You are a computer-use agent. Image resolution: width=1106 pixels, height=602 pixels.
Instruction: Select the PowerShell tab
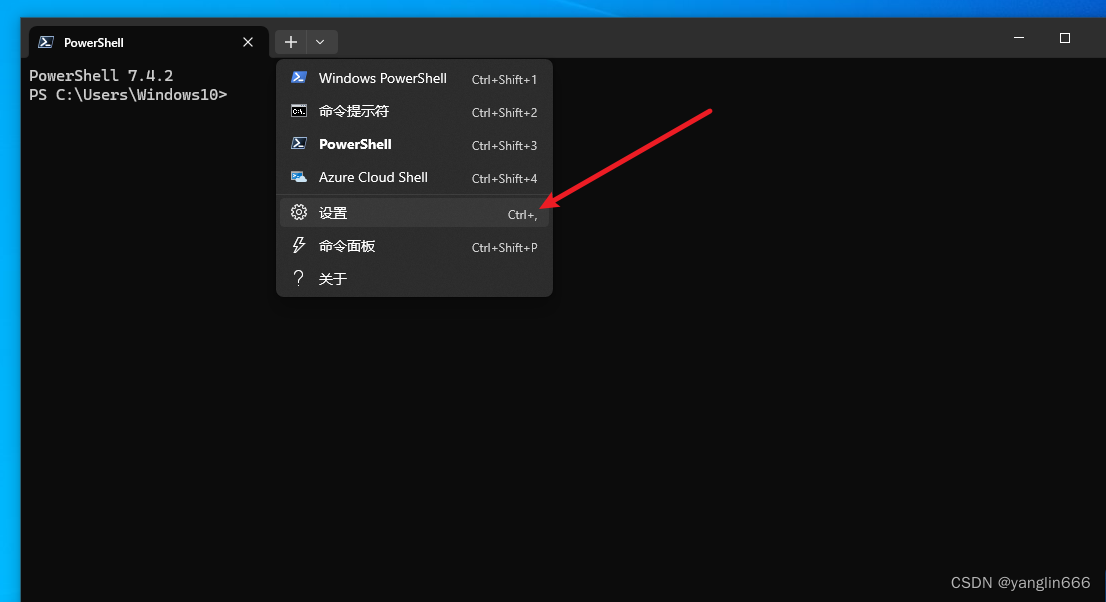149,42
